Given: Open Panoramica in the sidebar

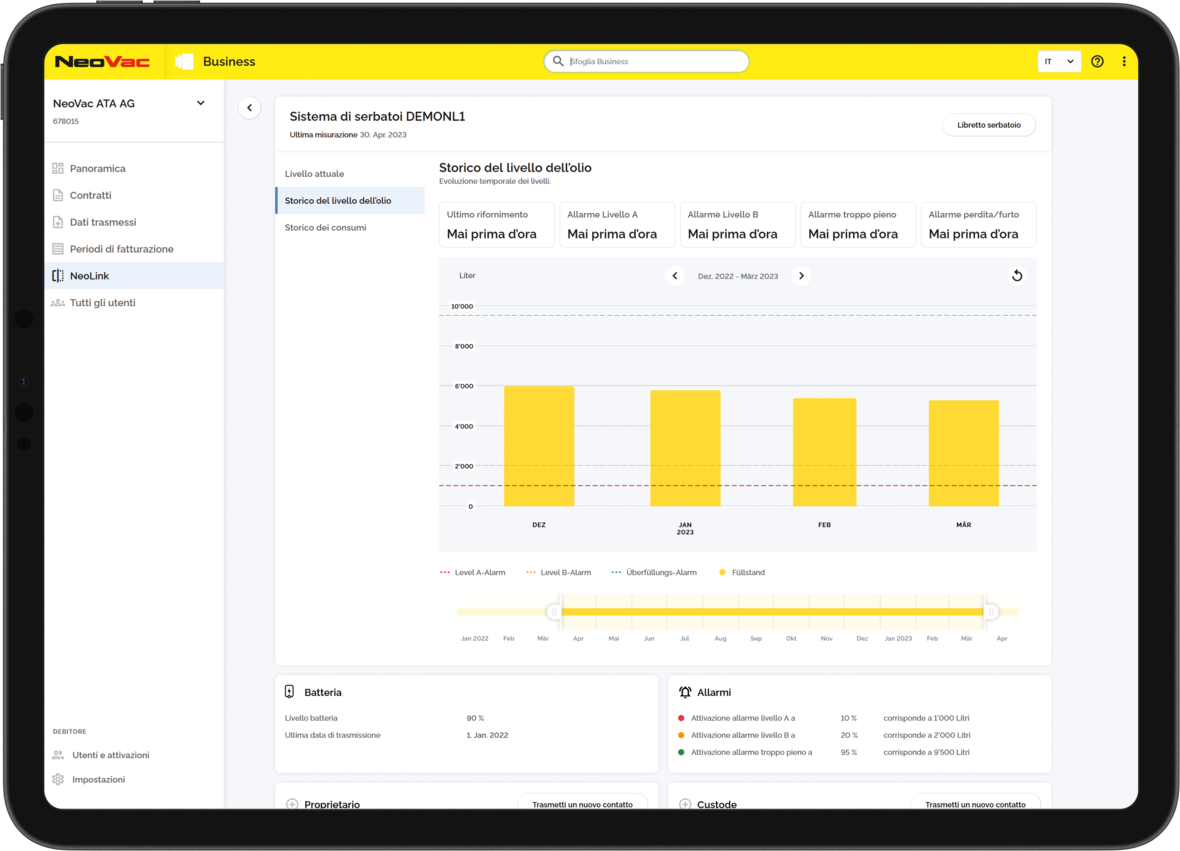Looking at the screenshot, I should click(x=134, y=169).
